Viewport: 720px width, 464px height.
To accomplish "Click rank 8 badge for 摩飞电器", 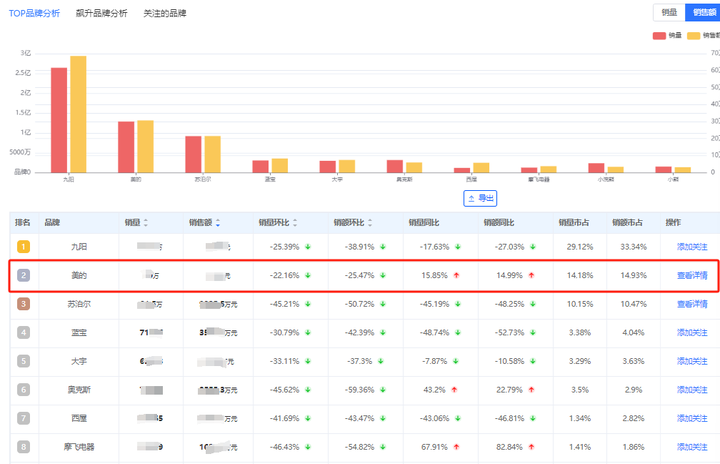I will pyautogui.click(x=23, y=447).
